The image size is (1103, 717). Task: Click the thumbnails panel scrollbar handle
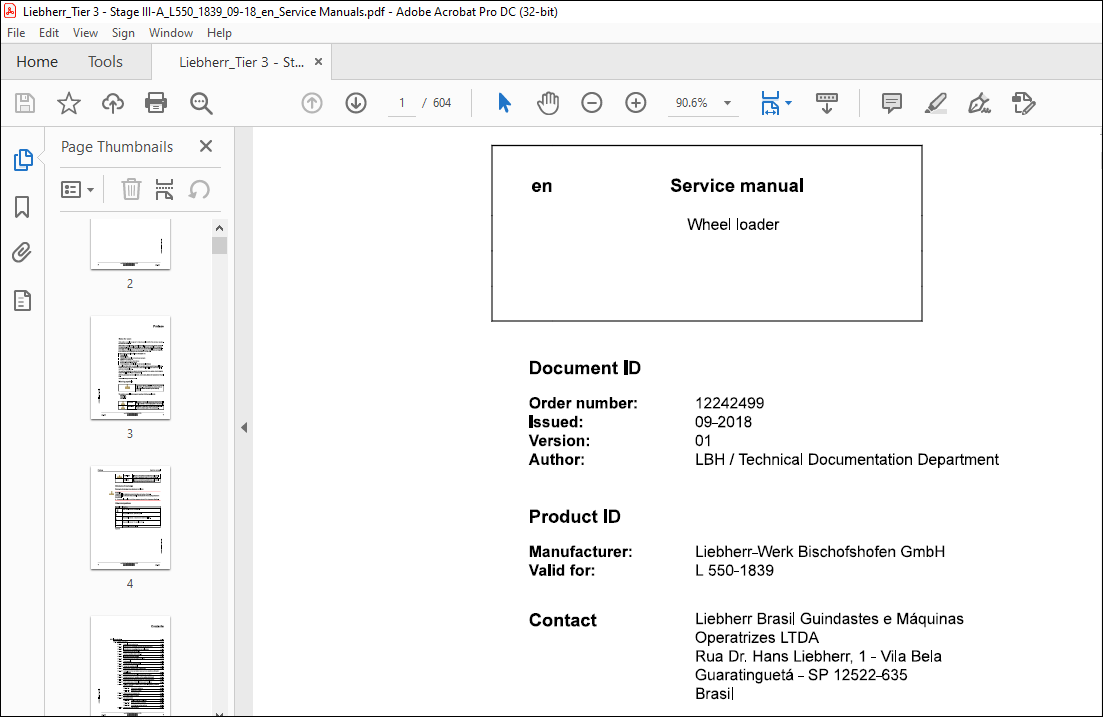[219, 245]
